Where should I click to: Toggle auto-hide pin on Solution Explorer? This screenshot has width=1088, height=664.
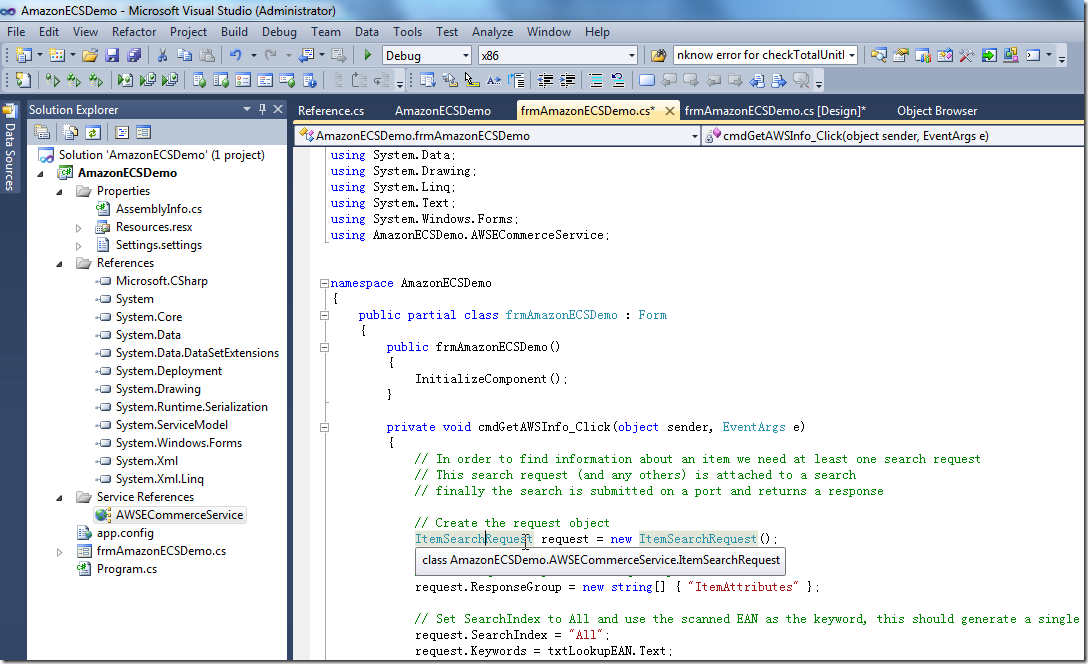point(263,110)
